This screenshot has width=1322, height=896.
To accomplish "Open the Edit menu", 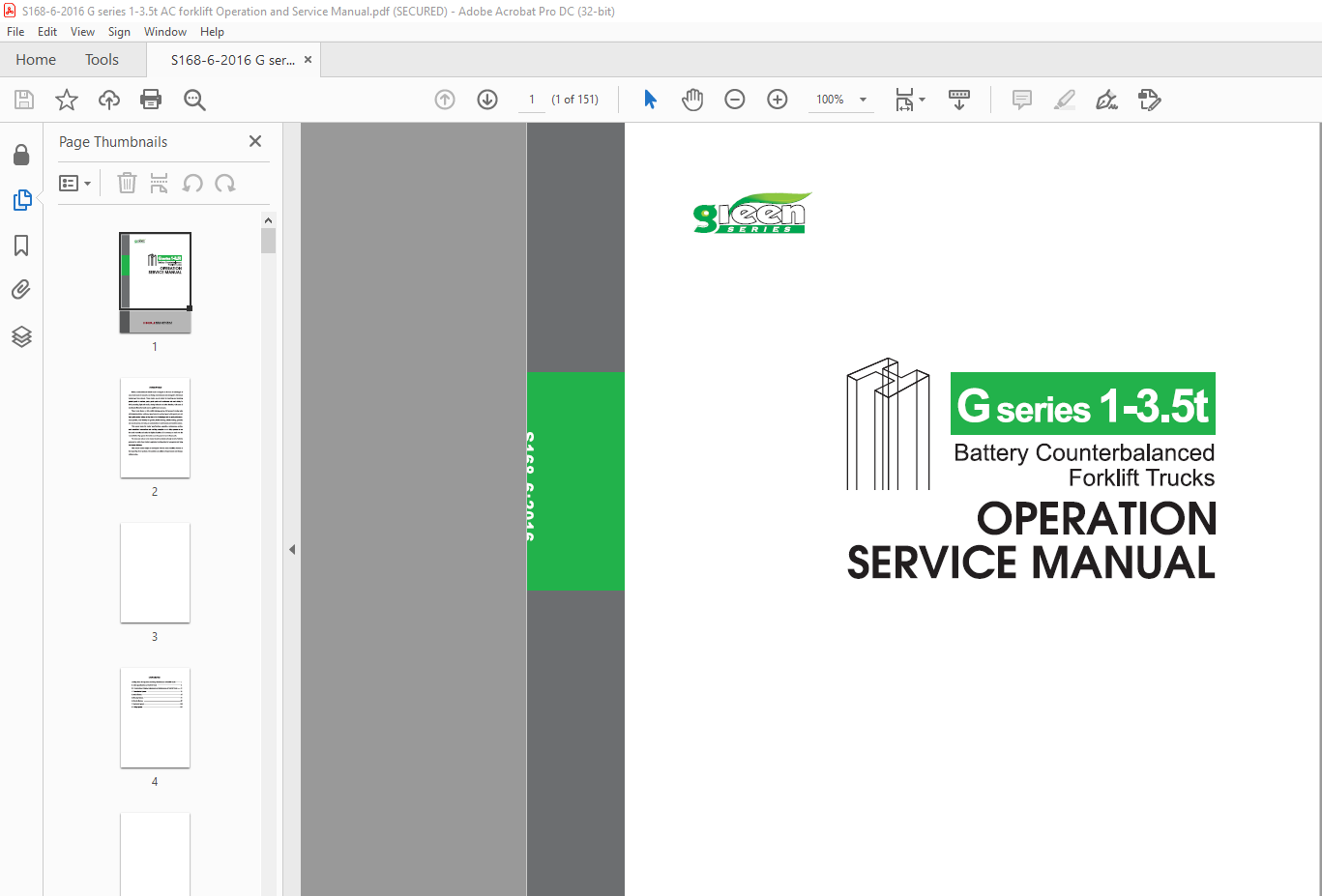I will (47, 32).
